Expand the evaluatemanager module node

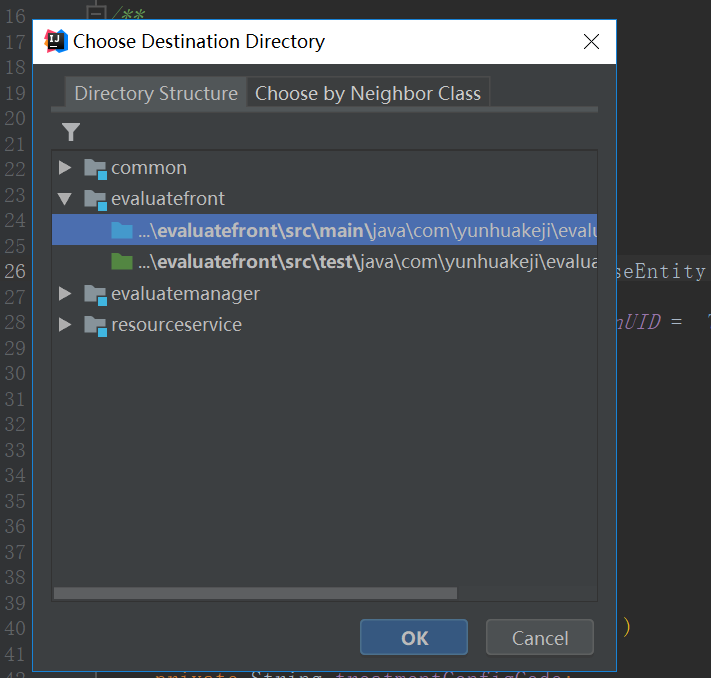point(65,294)
